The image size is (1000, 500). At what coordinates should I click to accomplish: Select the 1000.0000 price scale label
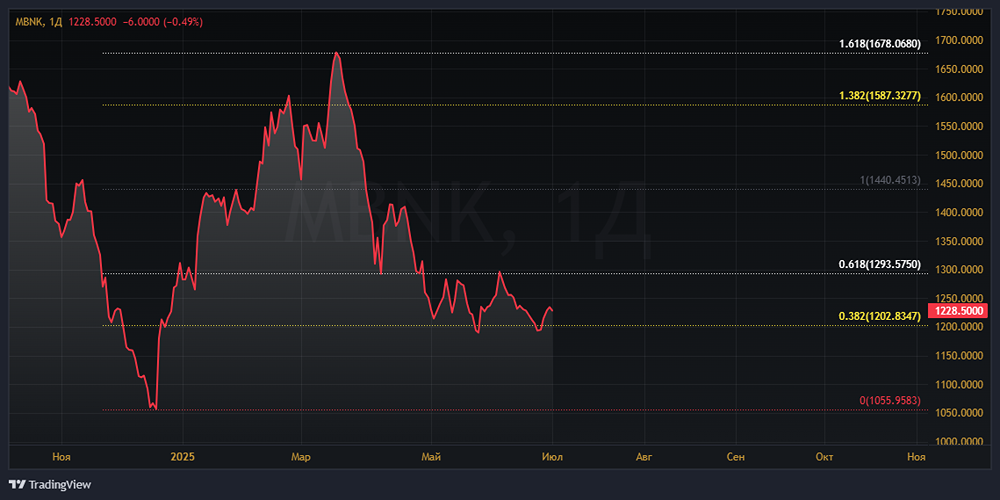pos(958,442)
